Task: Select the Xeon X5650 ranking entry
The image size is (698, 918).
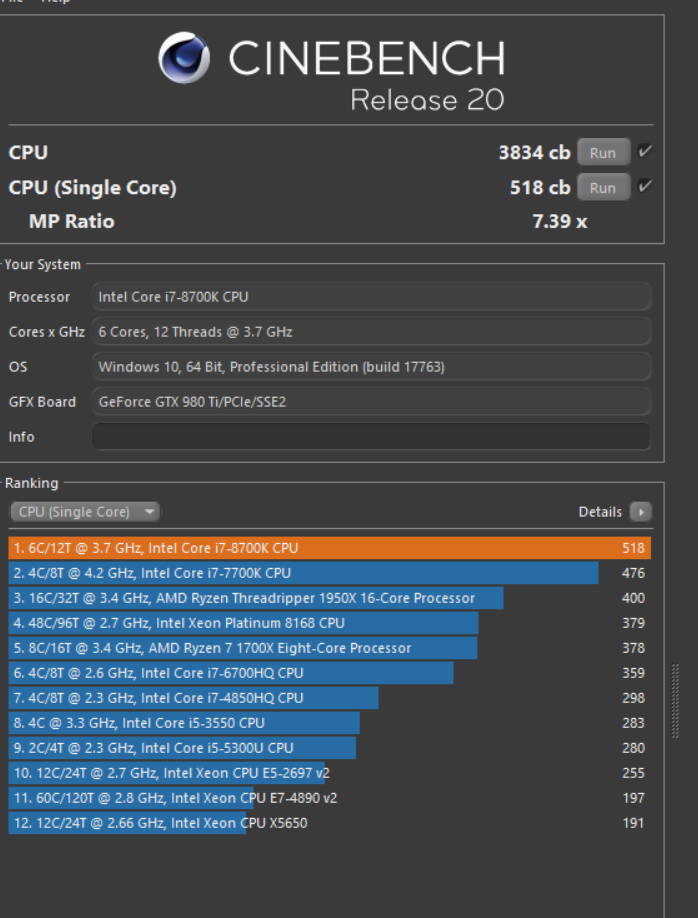Action: (127, 823)
